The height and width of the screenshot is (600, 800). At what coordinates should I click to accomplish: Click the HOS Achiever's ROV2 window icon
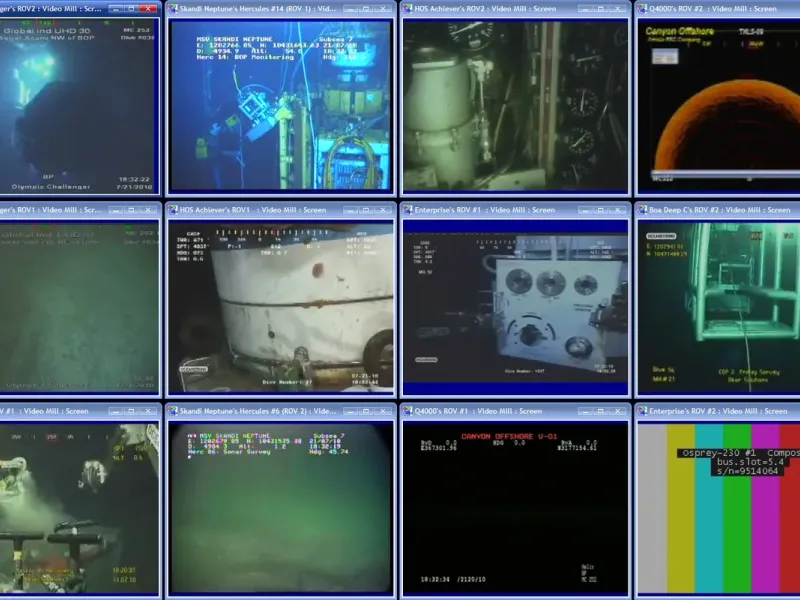(408, 9)
